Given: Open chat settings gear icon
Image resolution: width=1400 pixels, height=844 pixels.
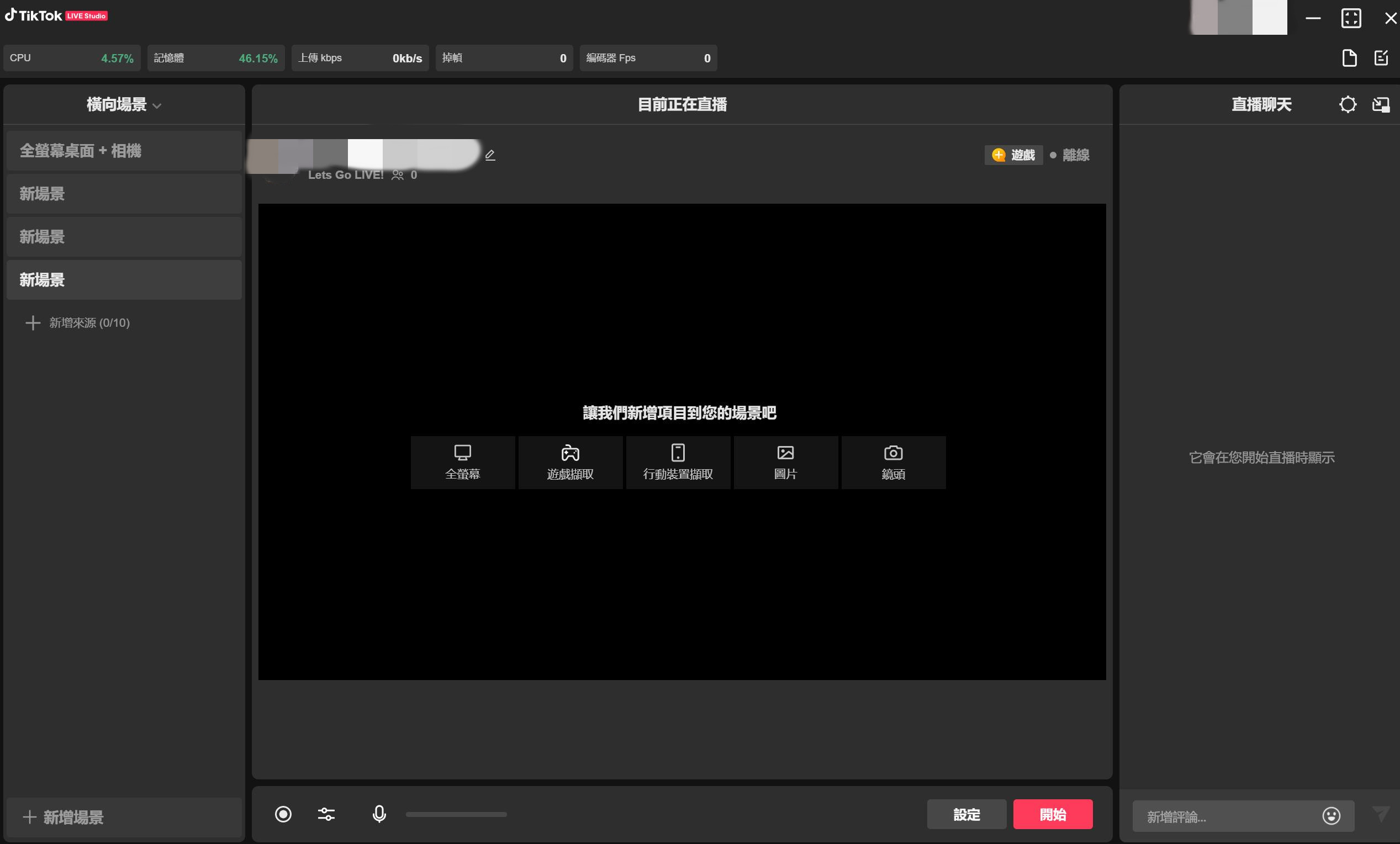Looking at the screenshot, I should (x=1347, y=104).
